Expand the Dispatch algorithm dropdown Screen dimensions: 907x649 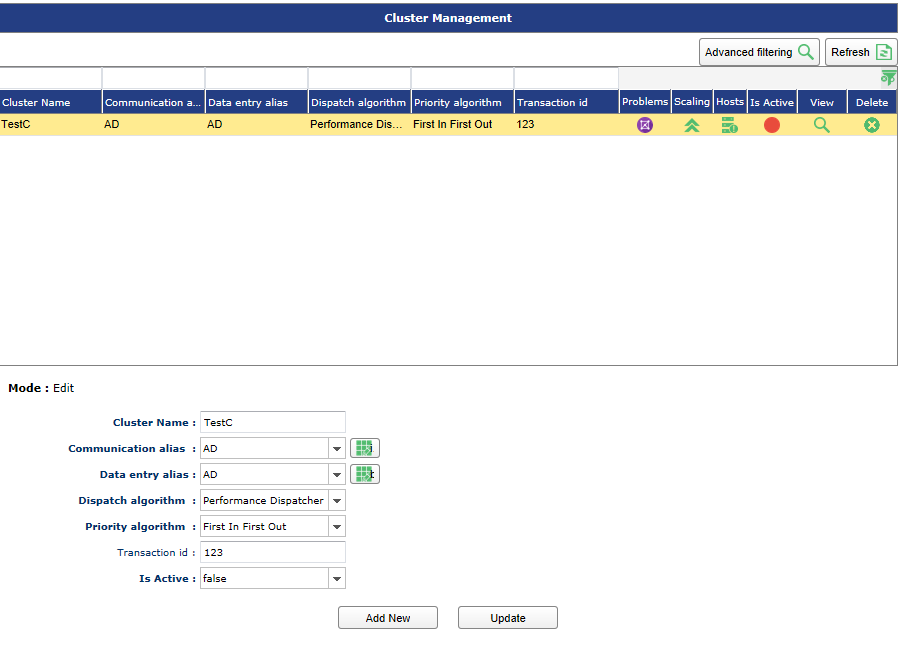click(x=337, y=500)
